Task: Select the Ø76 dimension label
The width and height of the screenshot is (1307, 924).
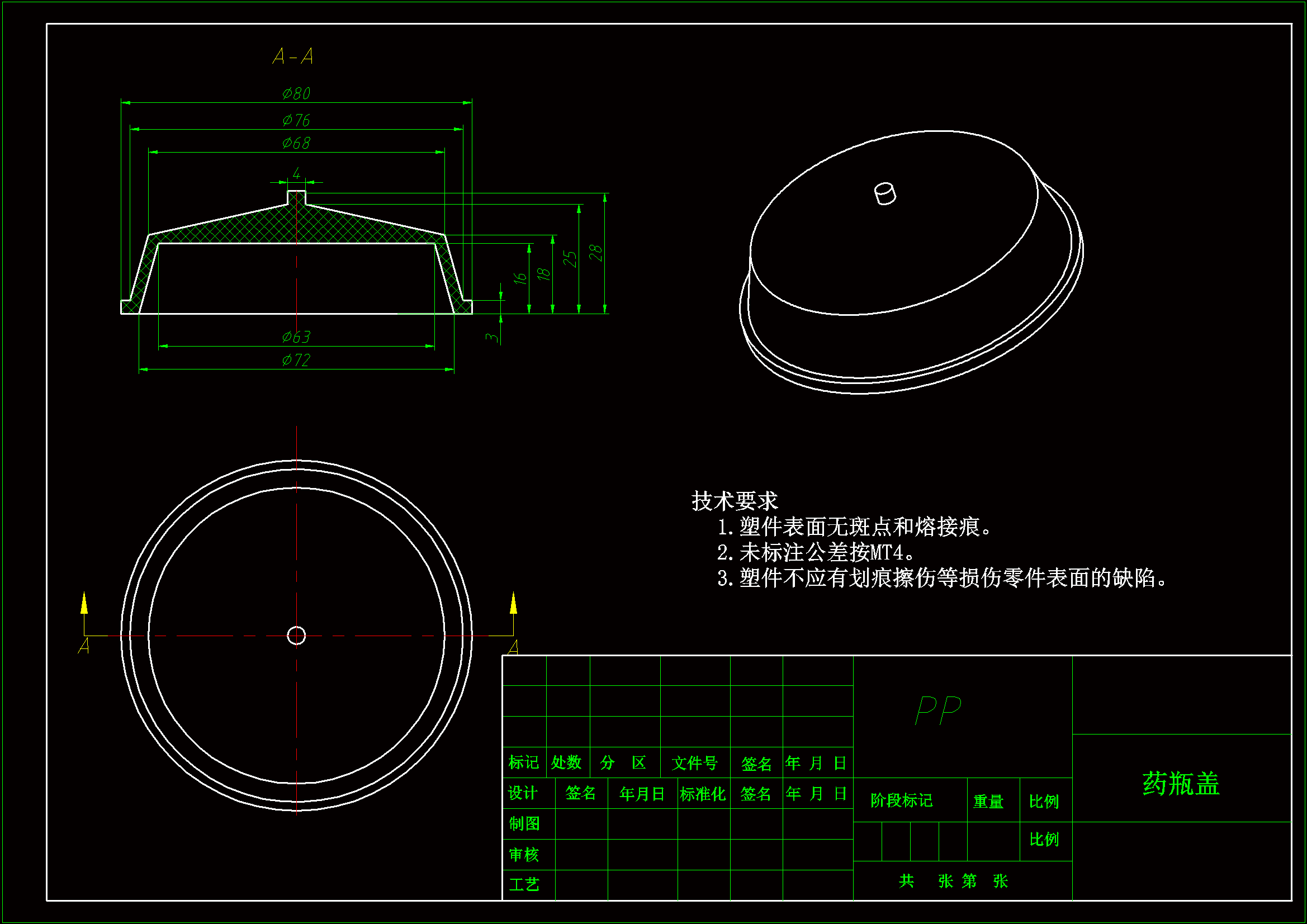Action: coord(296,120)
